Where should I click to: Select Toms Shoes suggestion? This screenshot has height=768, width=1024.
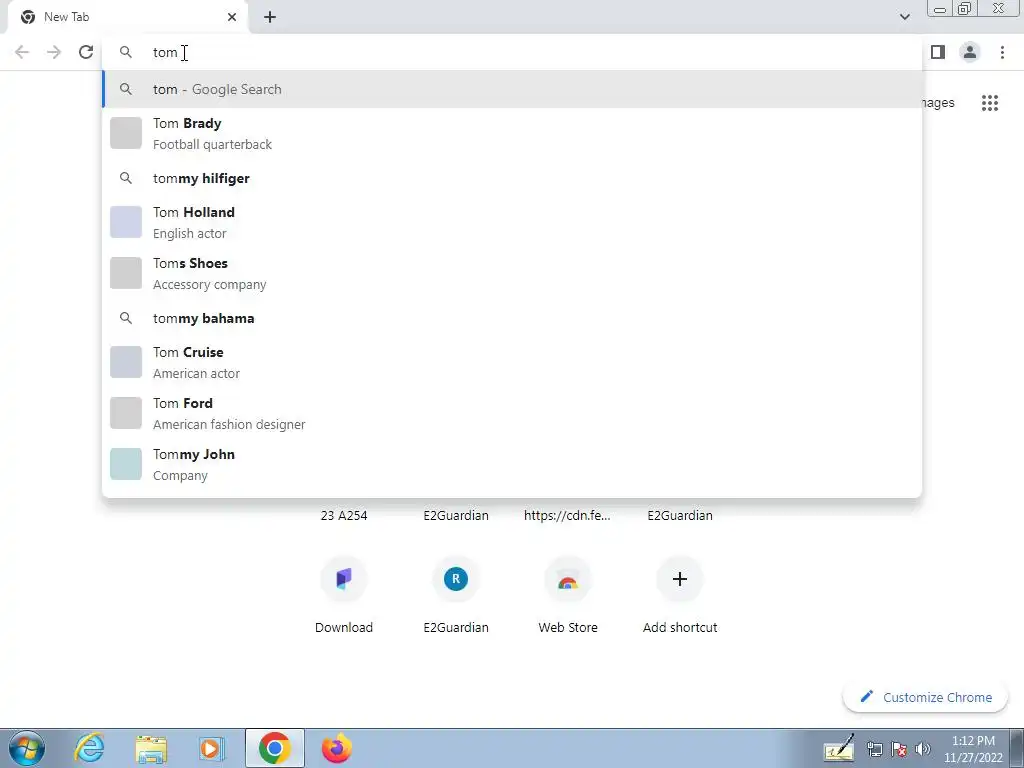click(x=512, y=273)
